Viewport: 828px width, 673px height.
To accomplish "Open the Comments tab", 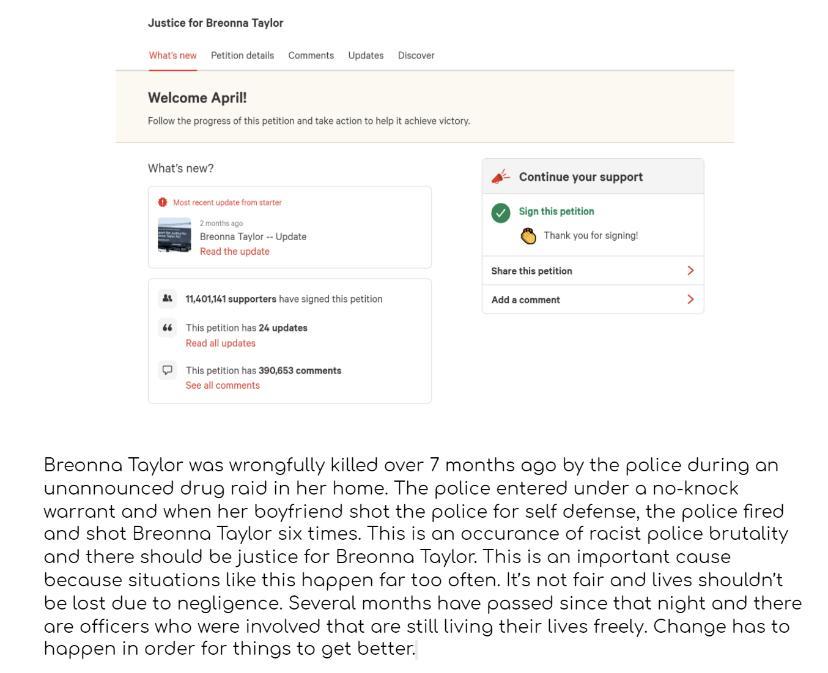I will 311,56.
